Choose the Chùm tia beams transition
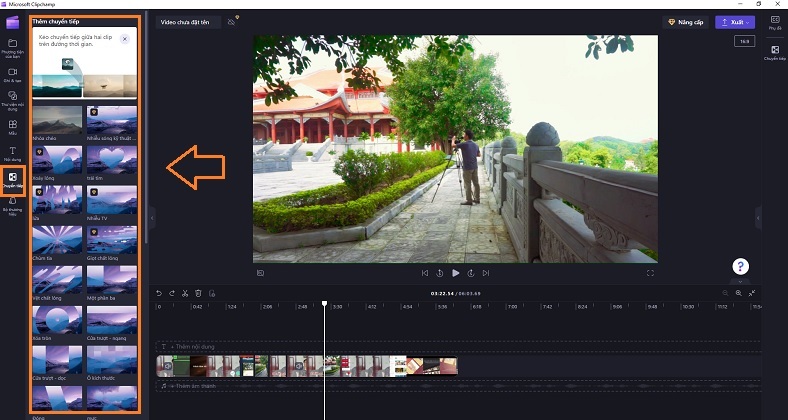Image resolution: width=788 pixels, height=420 pixels. [57, 240]
